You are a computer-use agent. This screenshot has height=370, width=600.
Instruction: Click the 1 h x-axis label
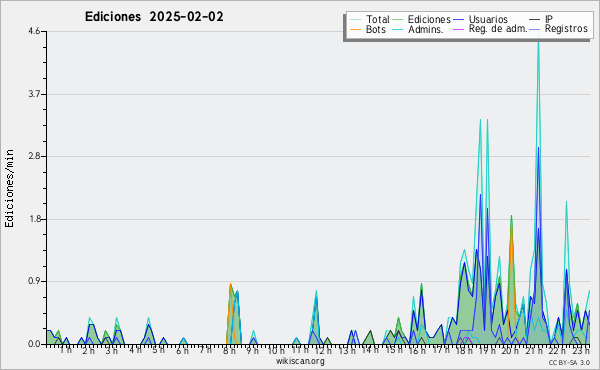[x=66, y=350]
